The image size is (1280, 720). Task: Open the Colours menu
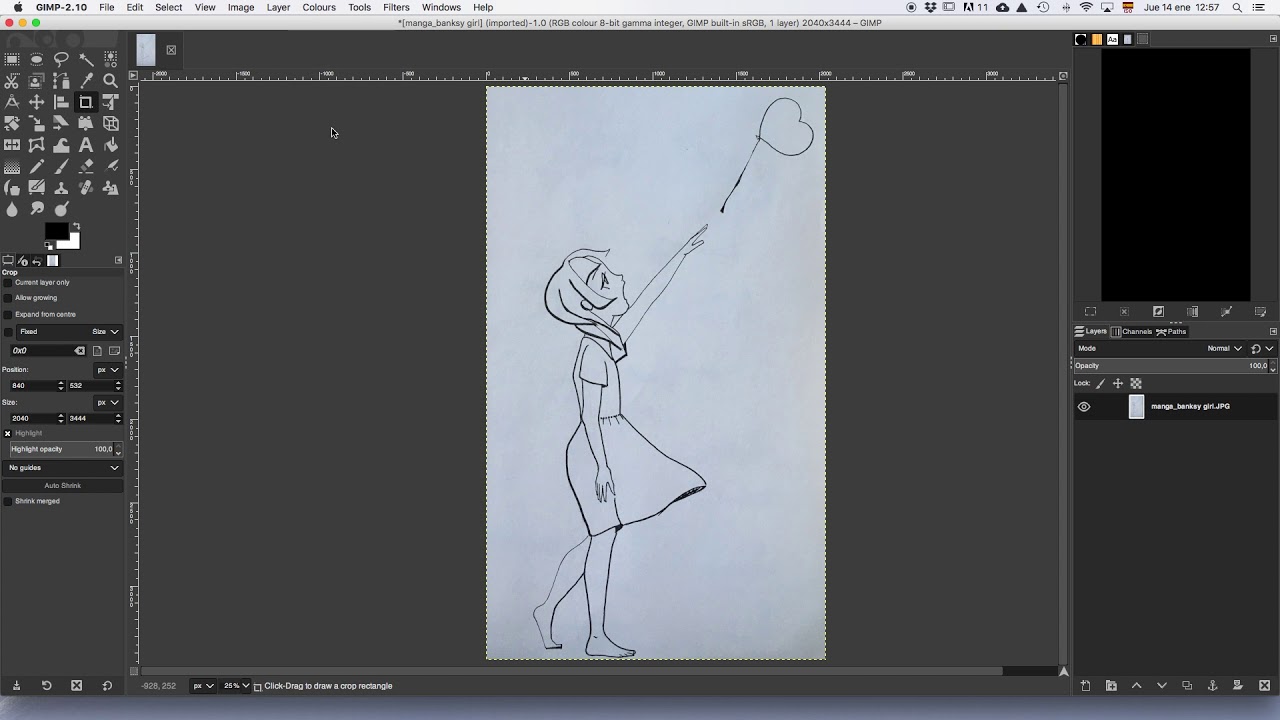click(319, 7)
